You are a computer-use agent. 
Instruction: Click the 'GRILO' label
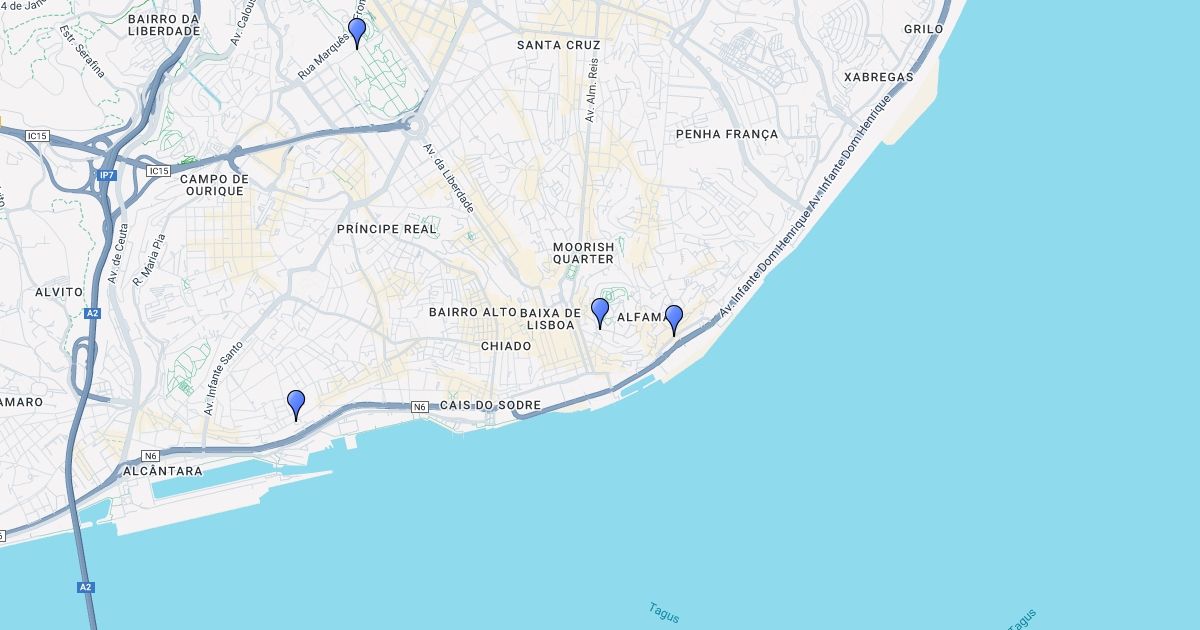coord(923,30)
